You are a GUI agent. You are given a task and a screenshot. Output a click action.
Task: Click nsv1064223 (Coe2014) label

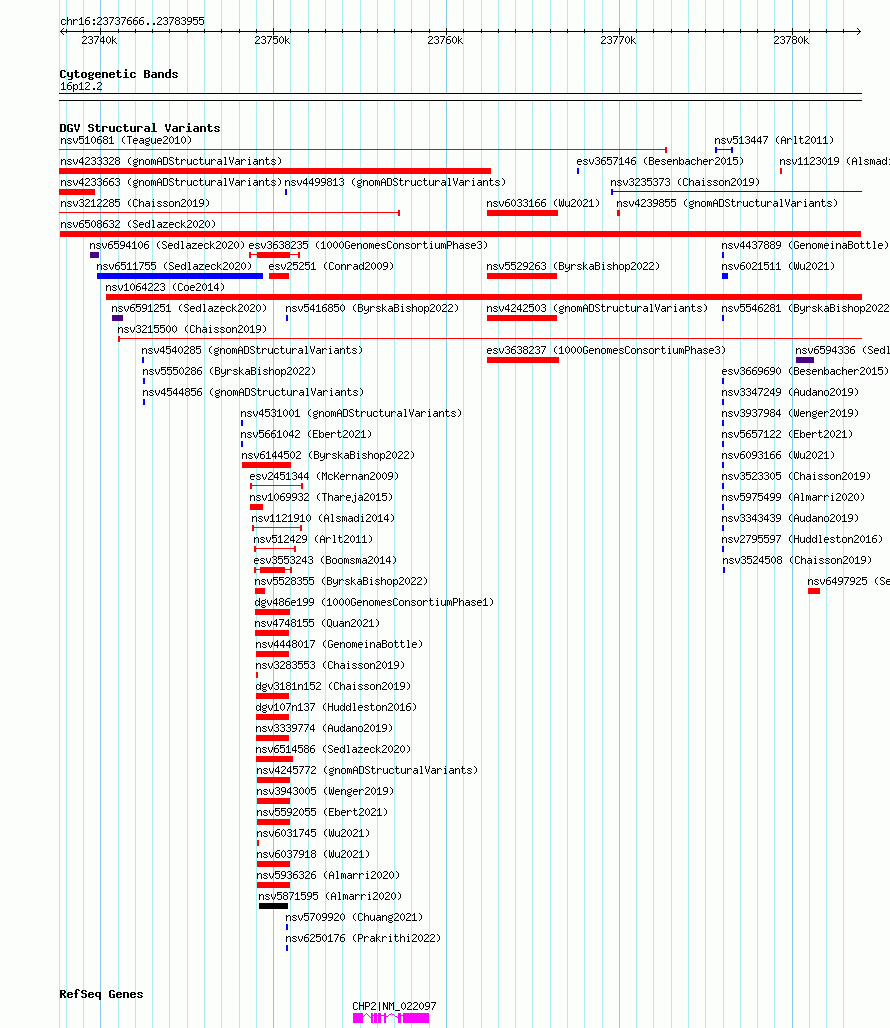pyautogui.click(x=165, y=287)
